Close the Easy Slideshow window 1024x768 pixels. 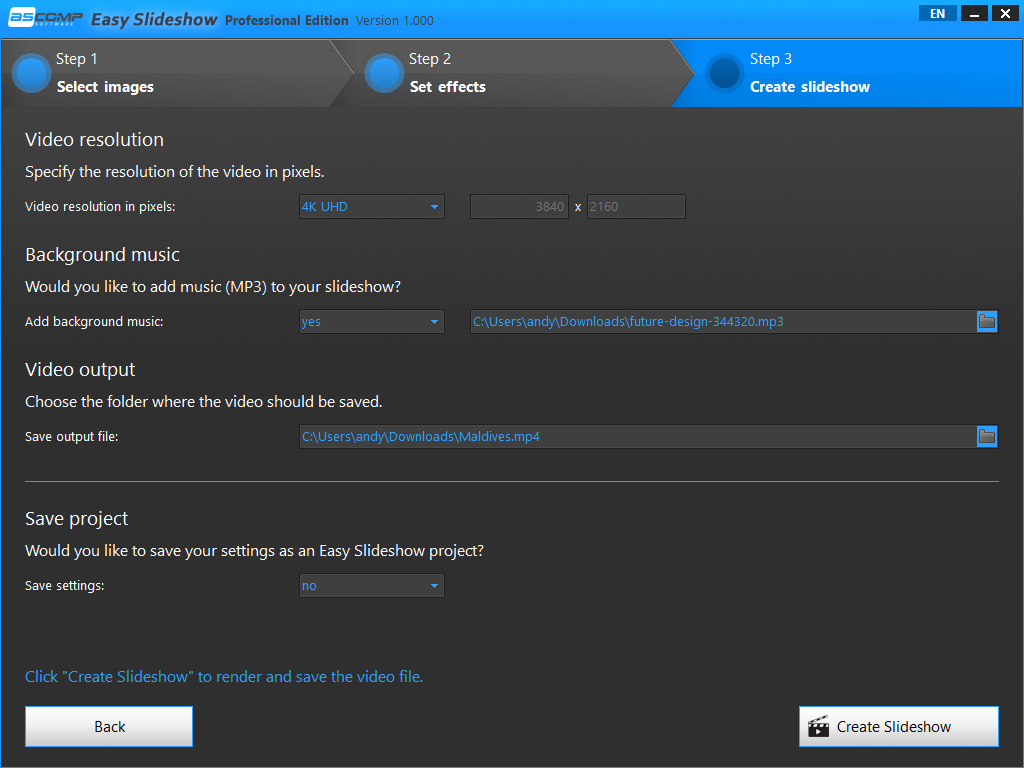tap(1006, 14)
